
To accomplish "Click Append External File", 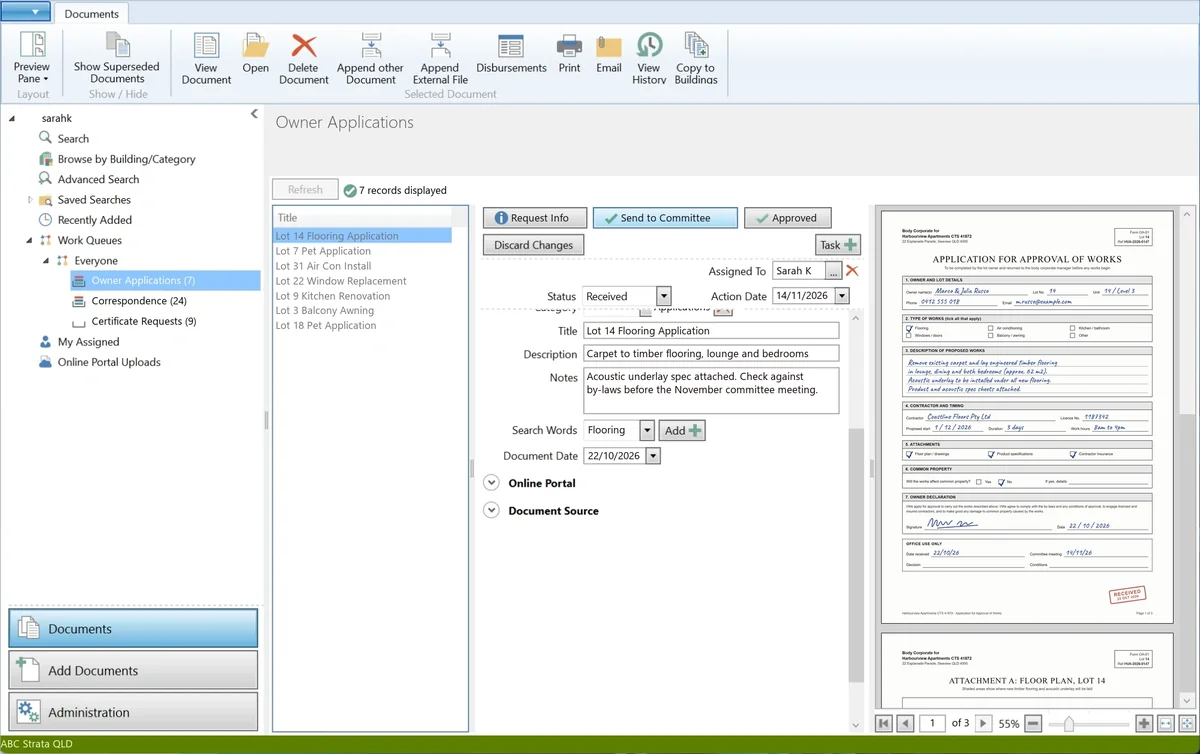I will (x=440, y=58).
